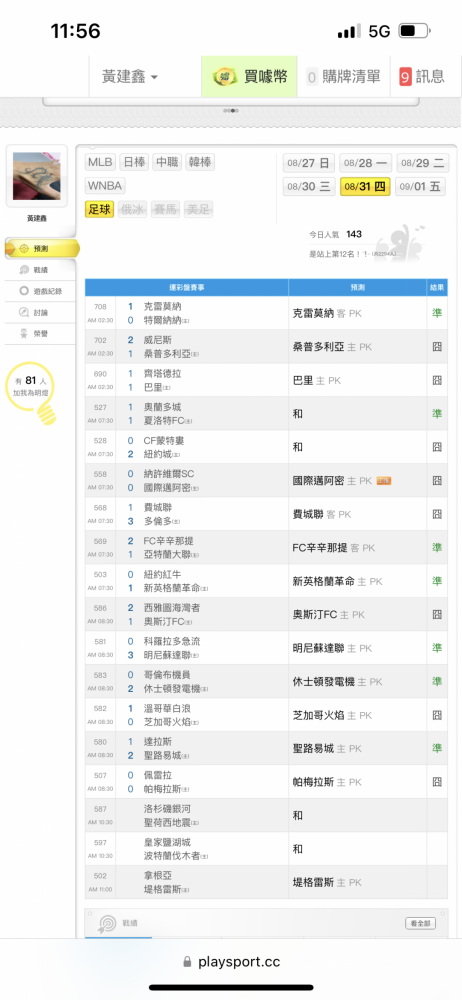The height and width of the screenshot is (1000, 462).
Task: Click the 今日人氣 143 popularity count
Action: pos(335,235)
